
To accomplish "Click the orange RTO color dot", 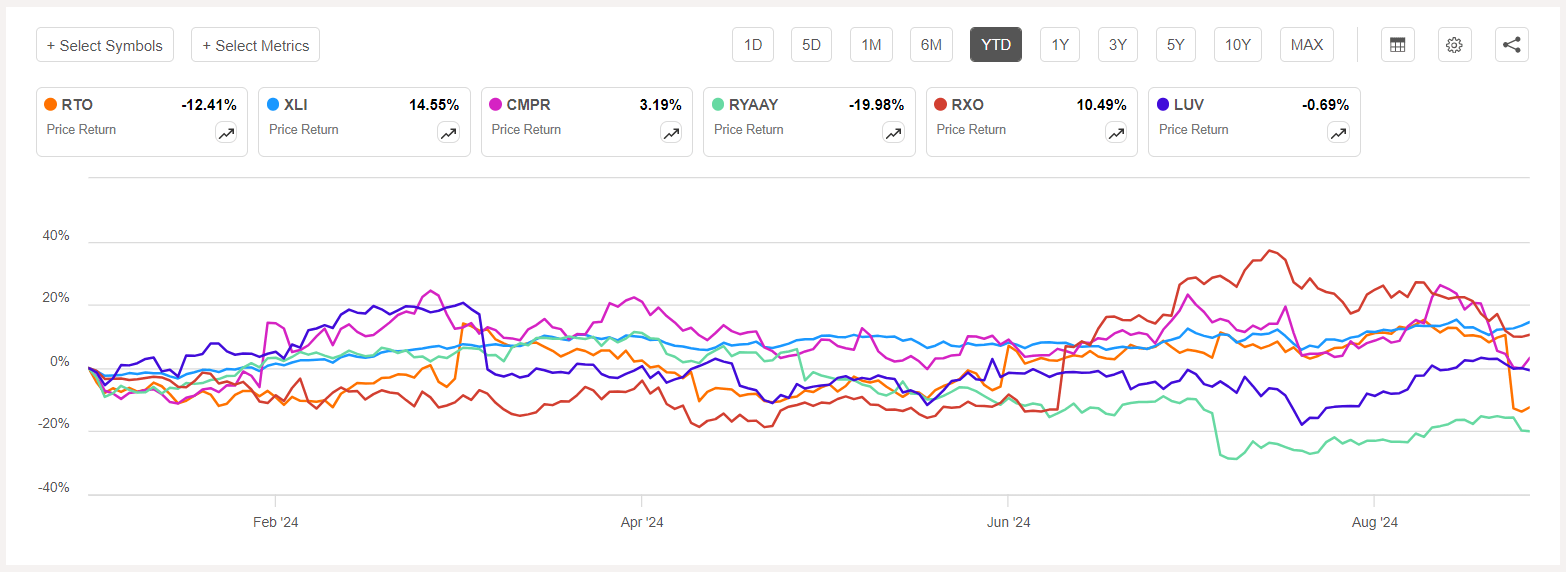I will tap(51, 104).
